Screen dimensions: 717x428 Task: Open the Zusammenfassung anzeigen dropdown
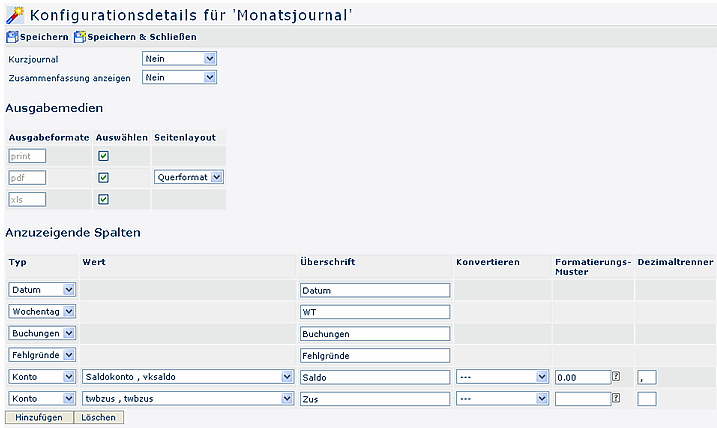pos(179,77)
